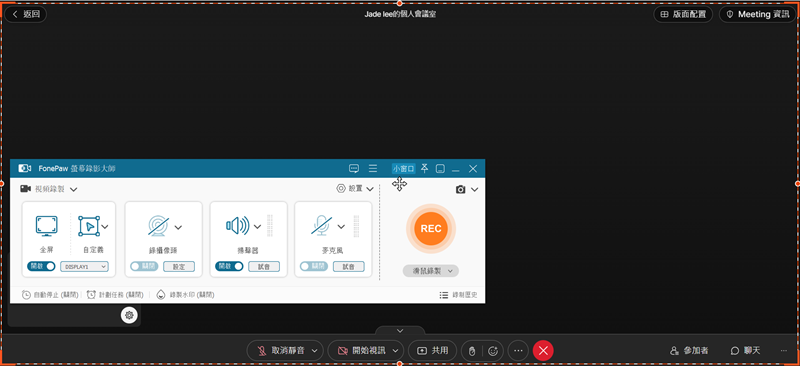This screenshot has height=366, width=800.
Task: Pin the FonePaw window on top
Action: pyautogui.click(x=424, y=168)
